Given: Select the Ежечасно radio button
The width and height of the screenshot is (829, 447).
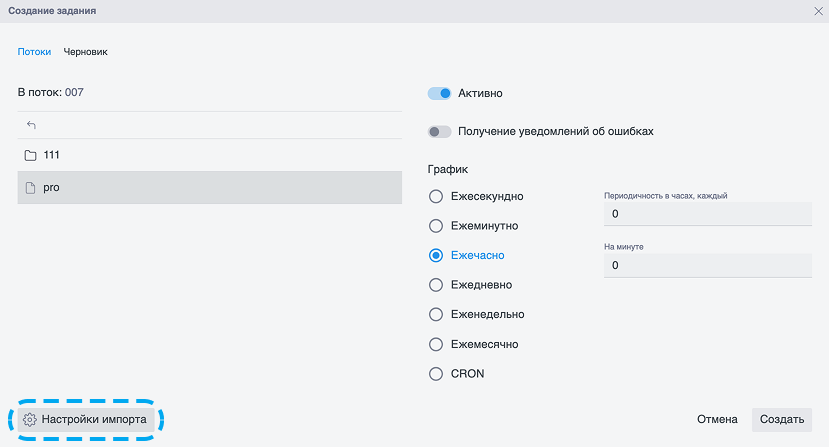Looking at the screenshot, I should [x=436, y=256].
